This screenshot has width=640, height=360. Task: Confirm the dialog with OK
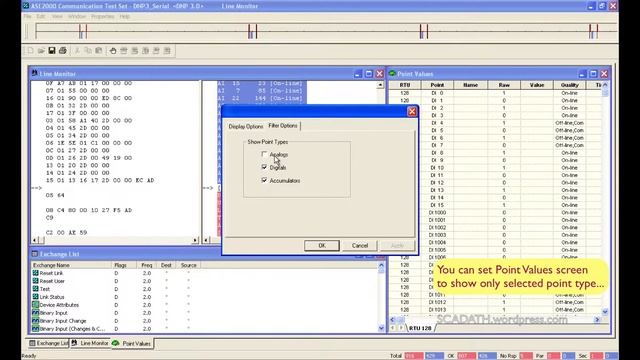pyautogui.click(x=322, y=245)
